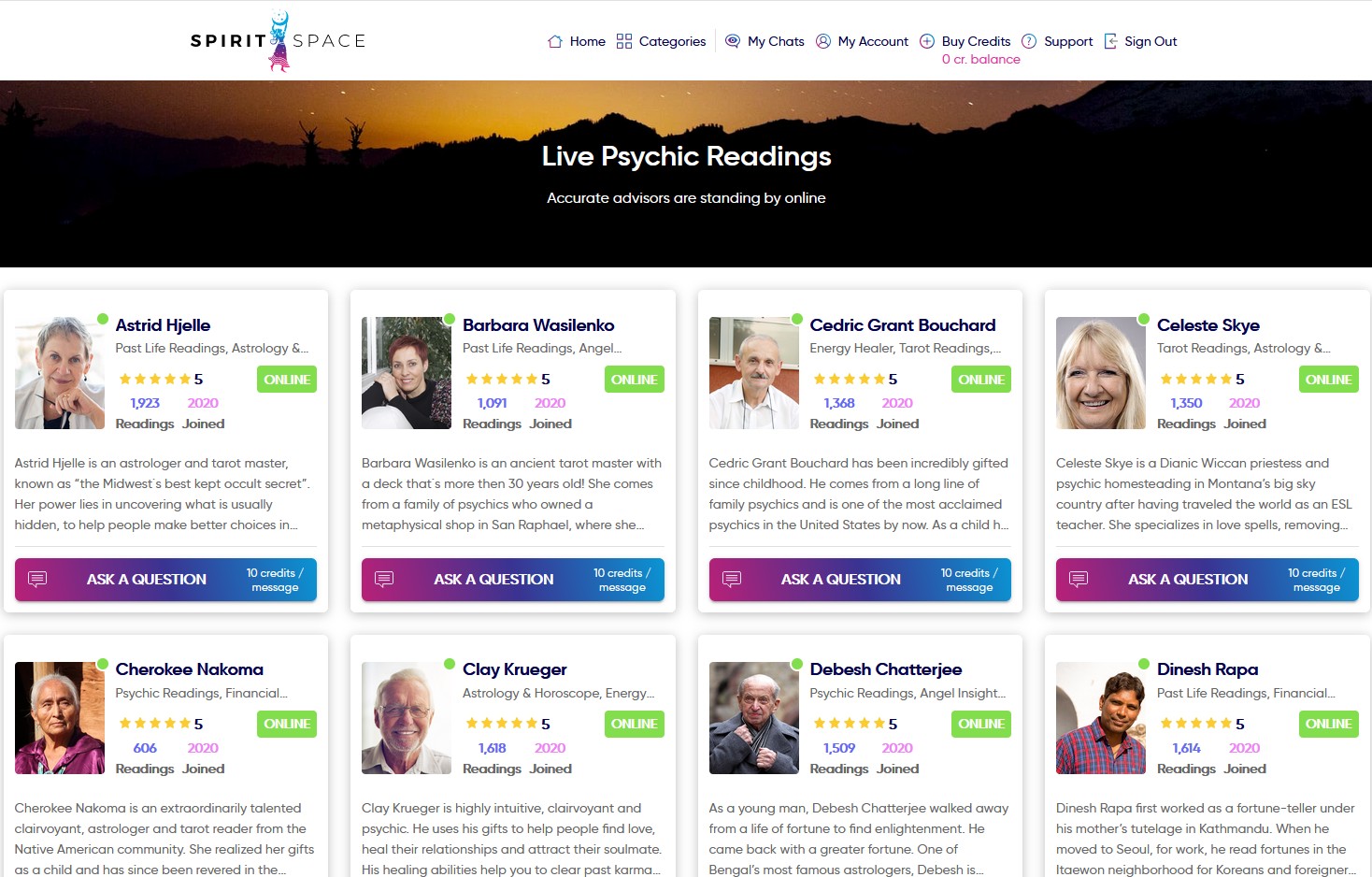Click the Home house icon
This screenshot has width=1372, height=877.
pyautogui.click(x=555, y=41)
